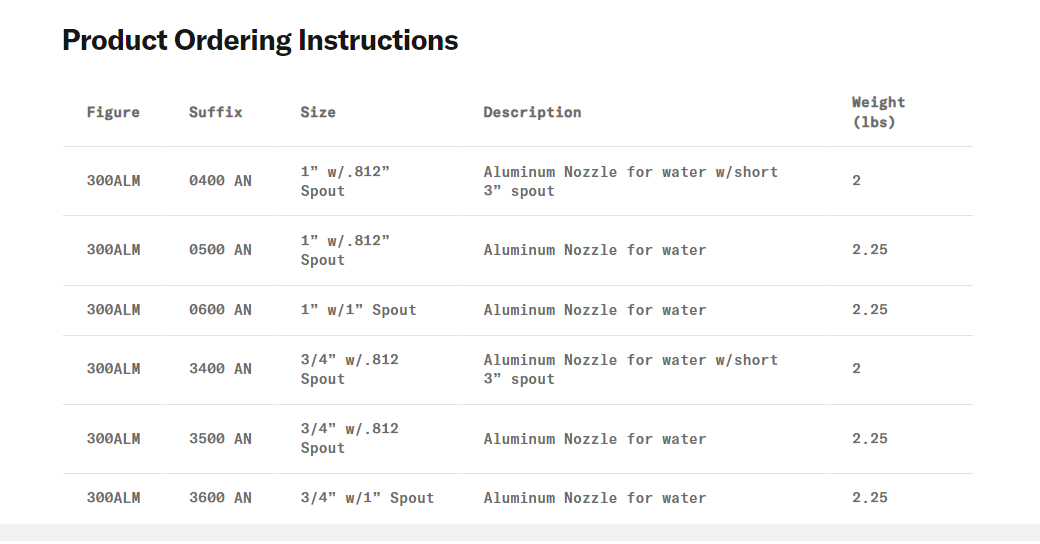The image size is (1040, 544).
Task: Click the description in the 0400 AN row
Action: point(630,181)
